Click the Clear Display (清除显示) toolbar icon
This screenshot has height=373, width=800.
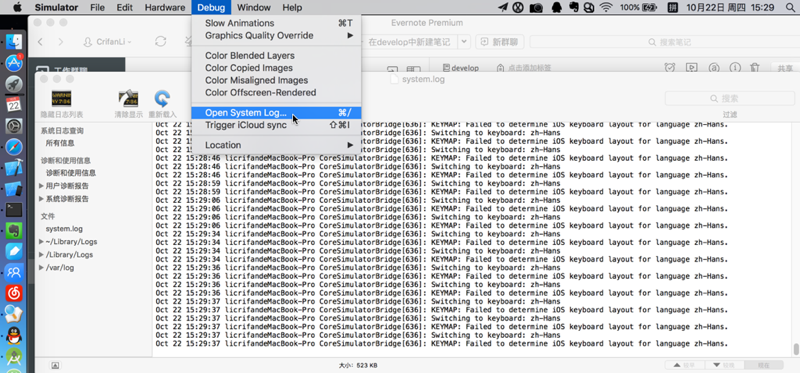(x=128, y=98)
